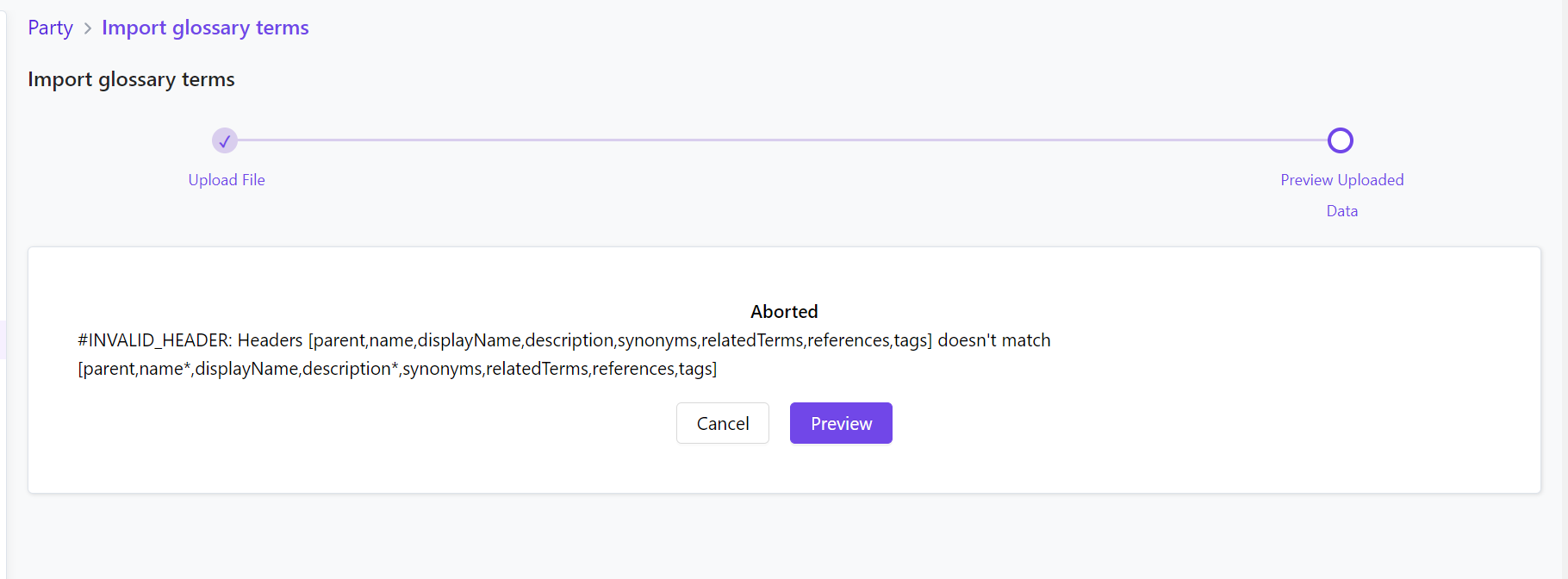The width and height of the screenshot is (1568, 579).
Task: Click the stepper connector progress line
Action: click(775, 140)
